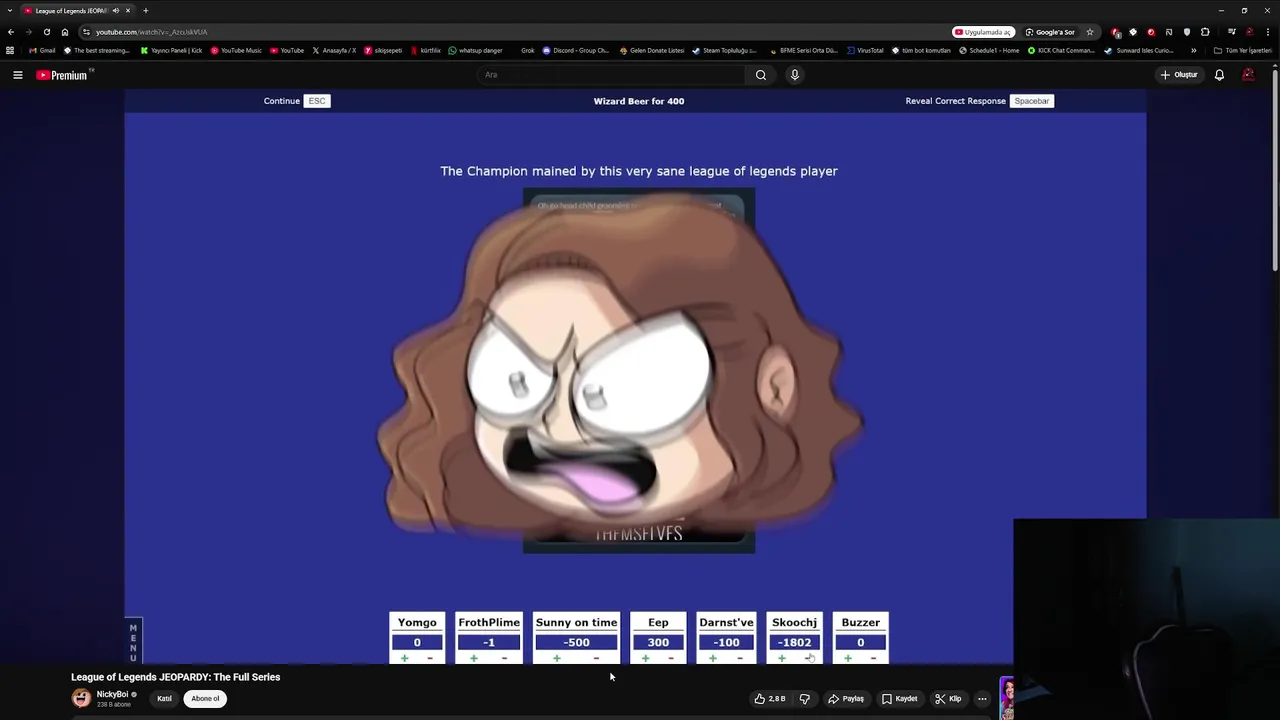Add points to Darnst've with the plus
1280x720 pixels.
click(712, 658)
